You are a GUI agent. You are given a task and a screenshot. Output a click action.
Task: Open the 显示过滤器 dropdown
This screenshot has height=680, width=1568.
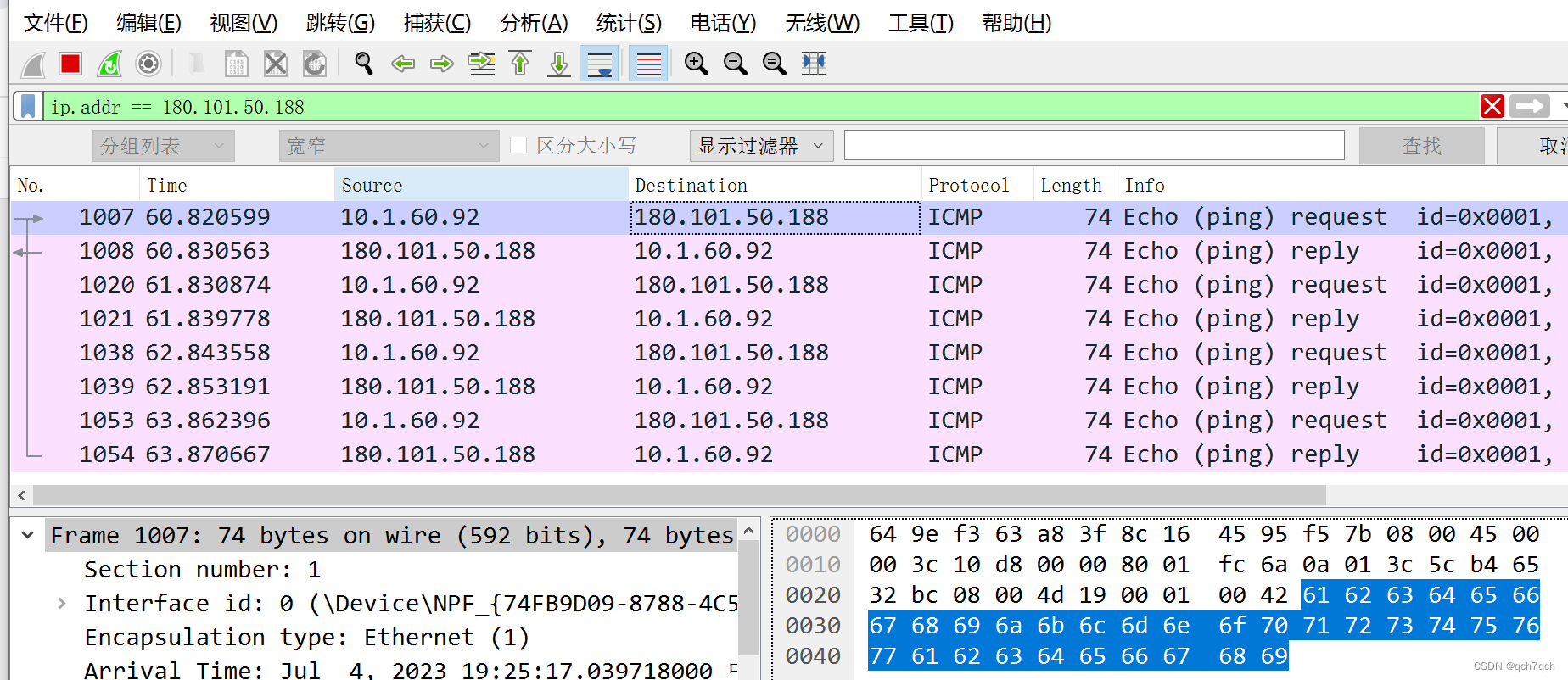(x=761, y=147)
